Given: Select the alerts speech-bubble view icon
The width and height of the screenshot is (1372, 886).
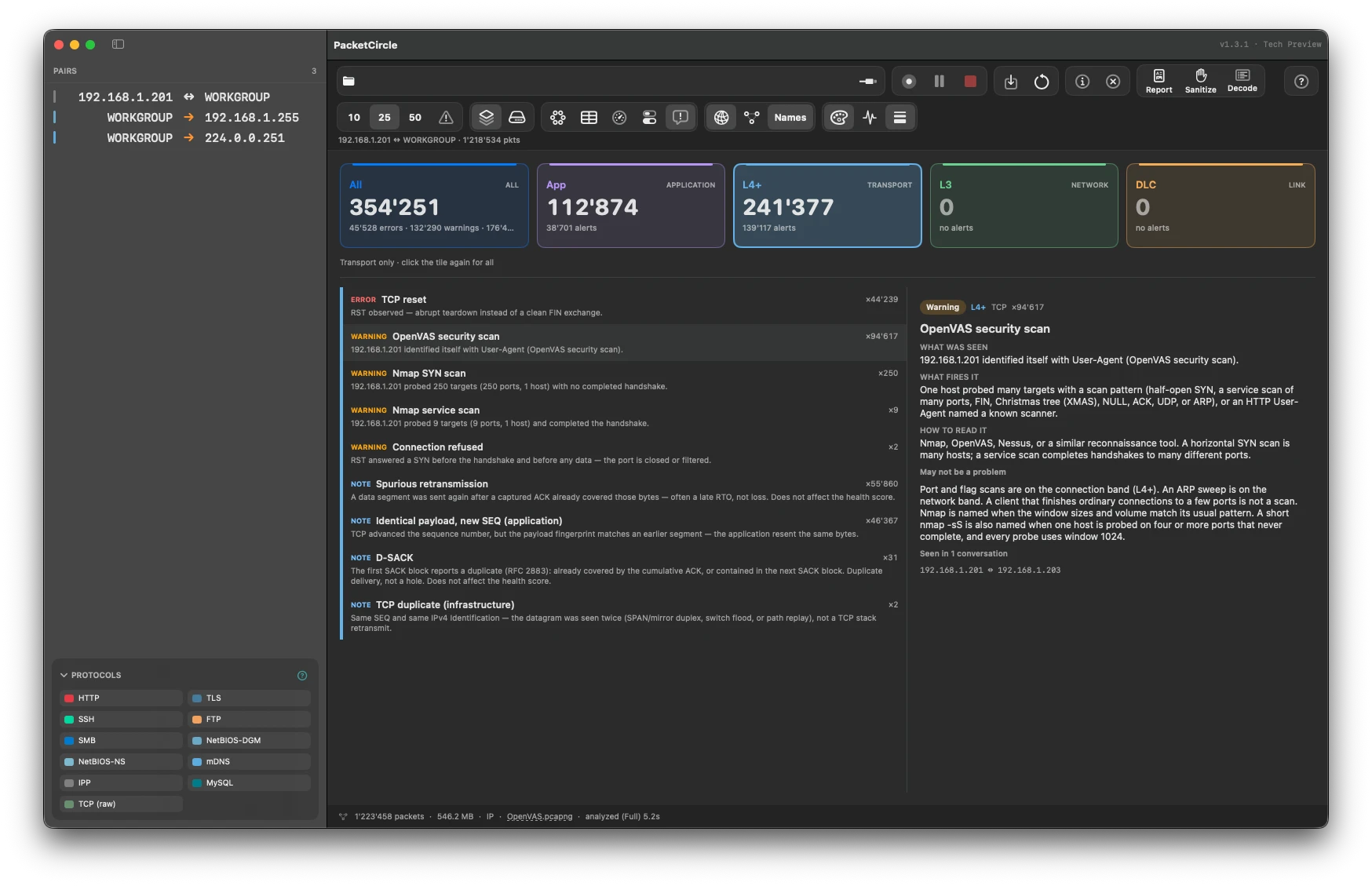Looking at the screenshot, I should 680,118.
